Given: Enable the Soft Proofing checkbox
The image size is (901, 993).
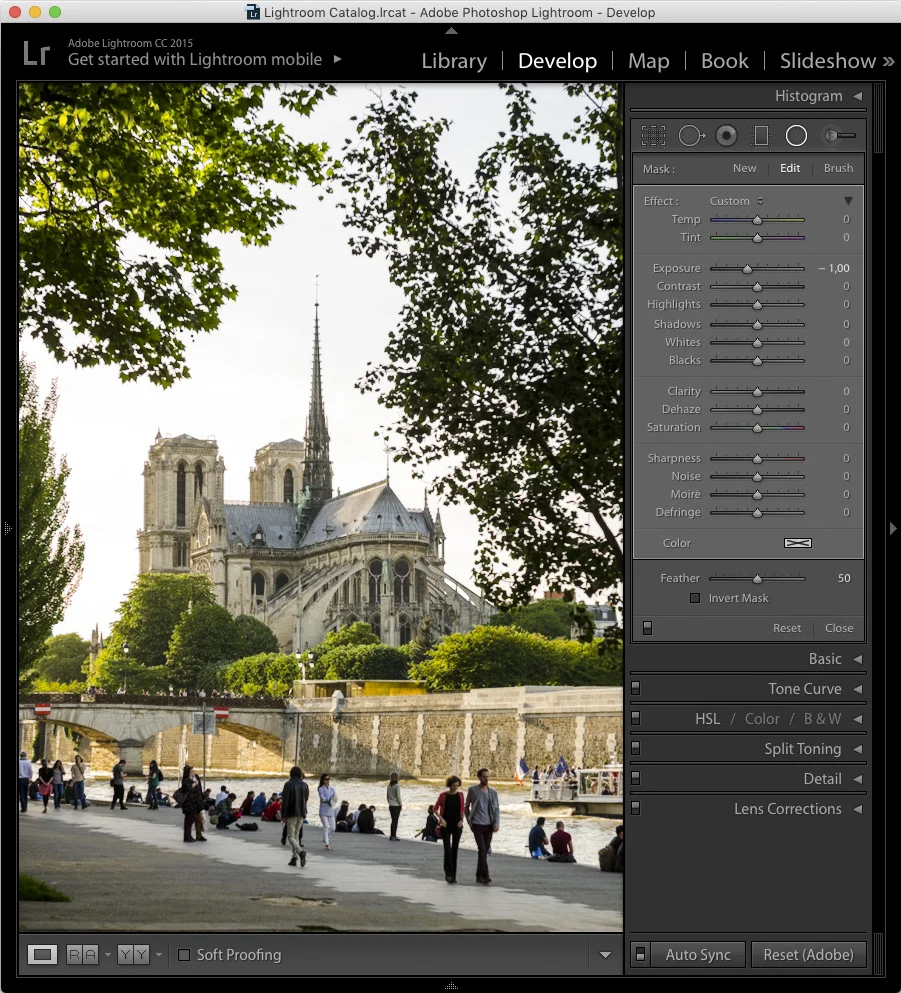Looking at the screenshot, I should click(x=184, y=954).
